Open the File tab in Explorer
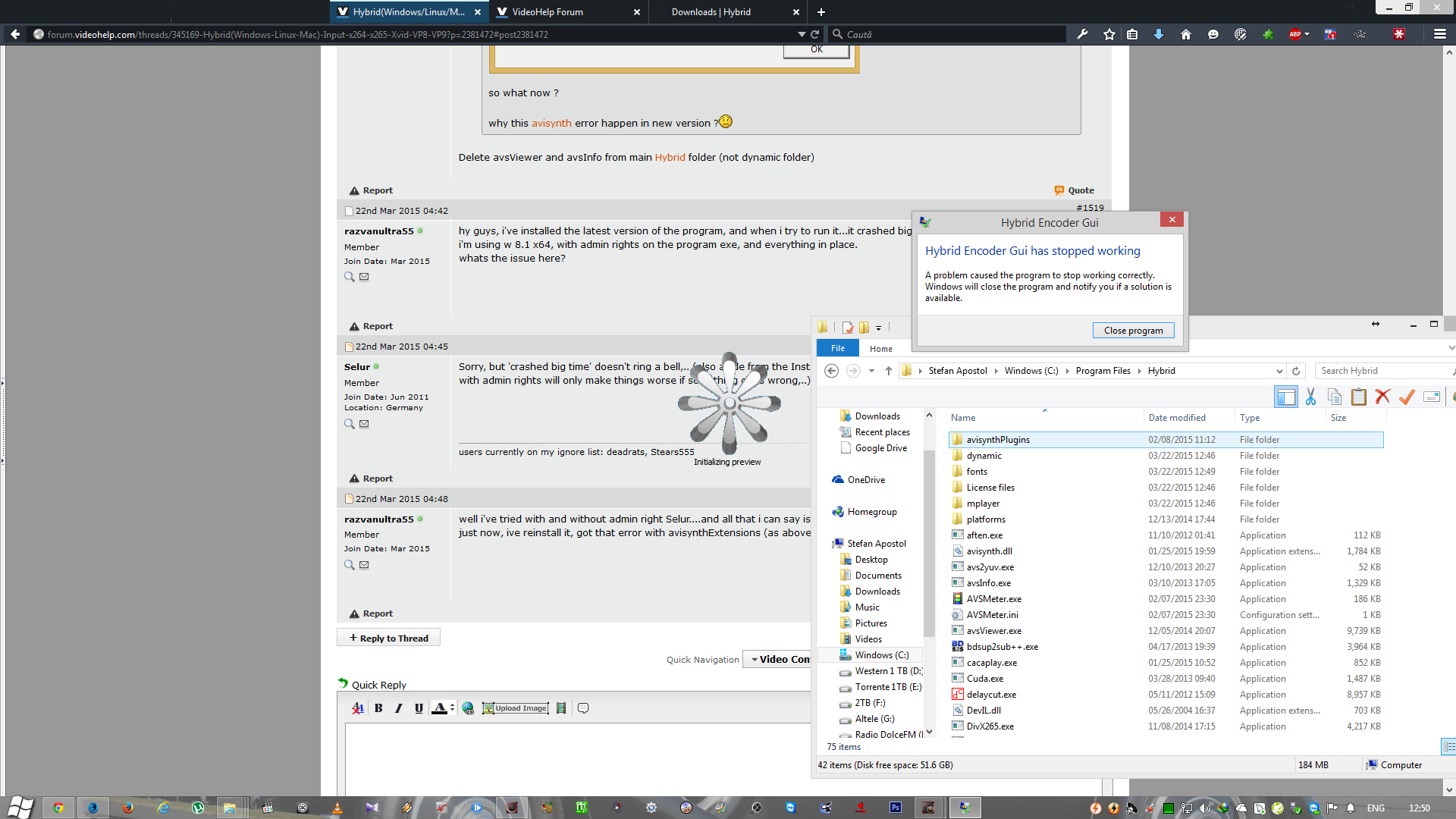 click(x=837, y=348)
